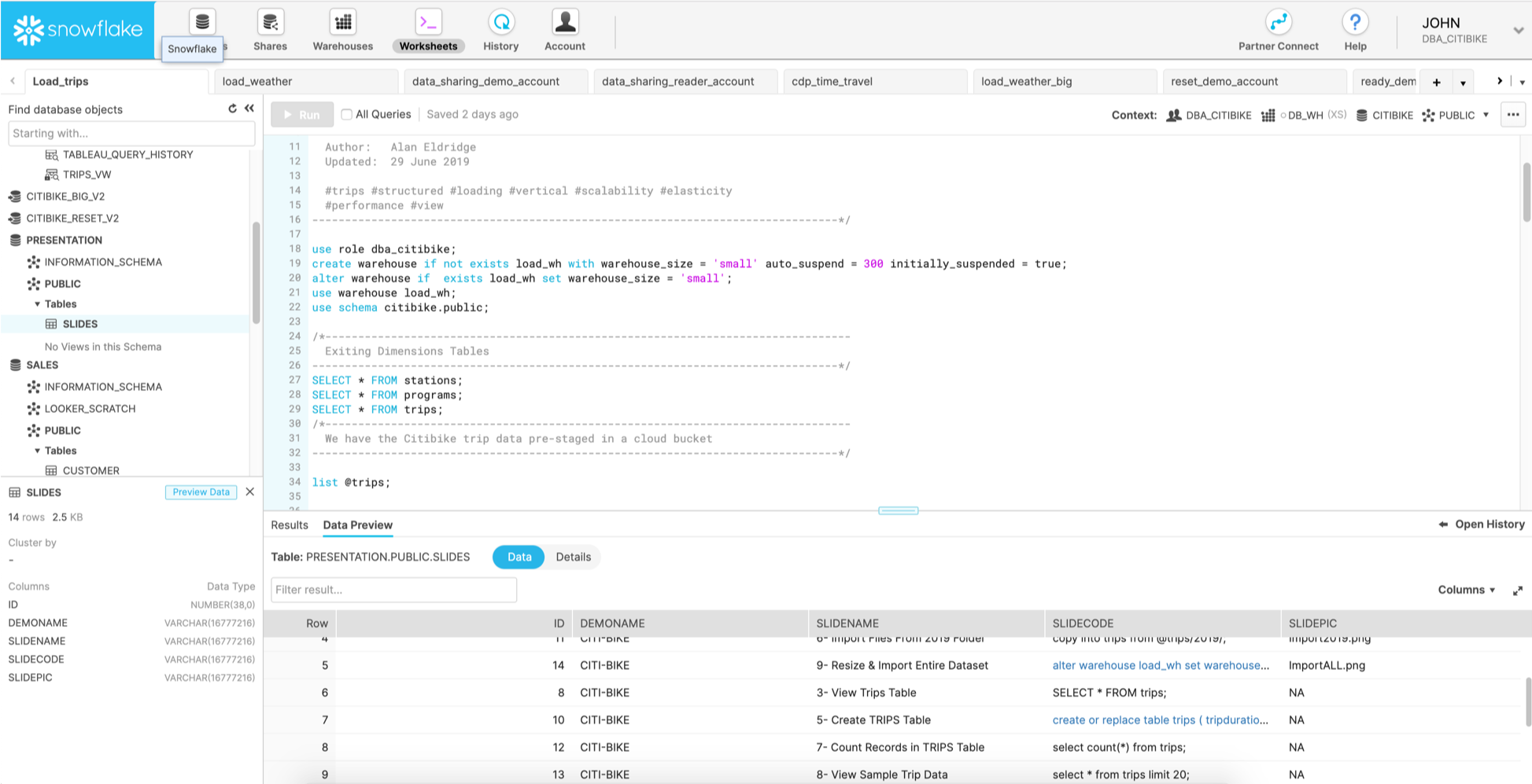Open the context settings dropdown arrow
This screenshot has height=784, width=1532.
(1486, 115)
